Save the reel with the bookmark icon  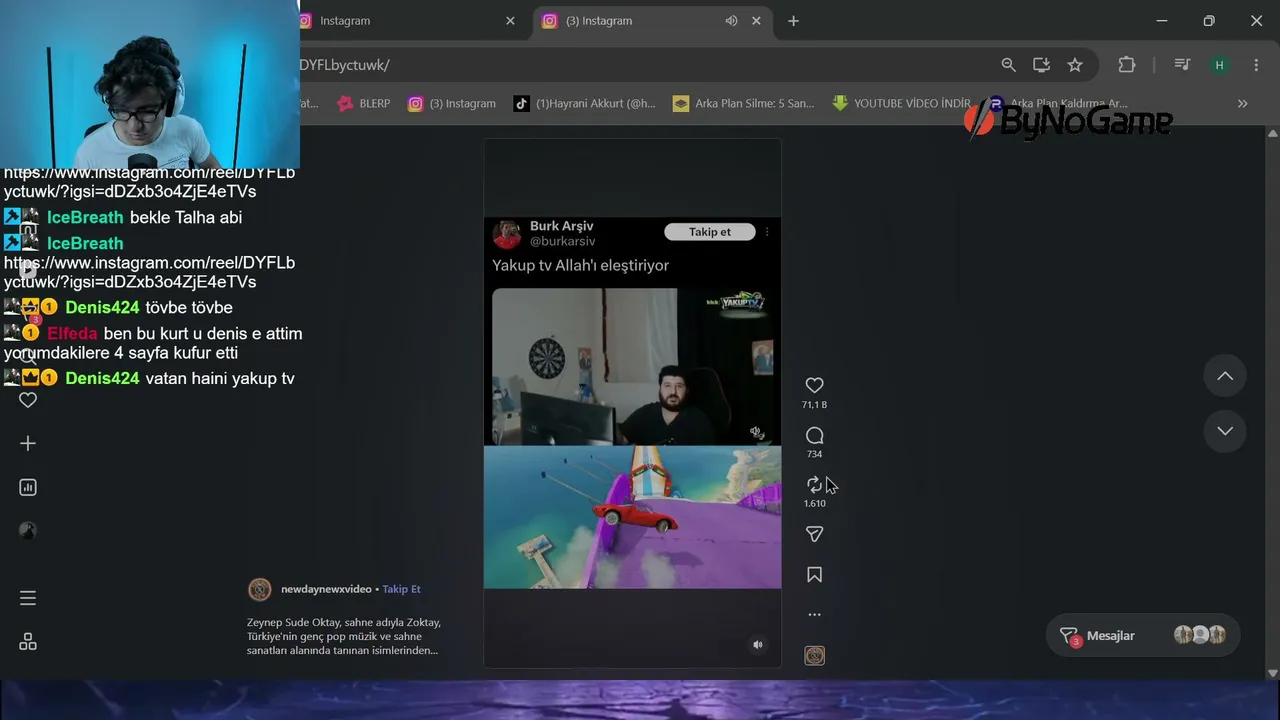coord(814,575)
